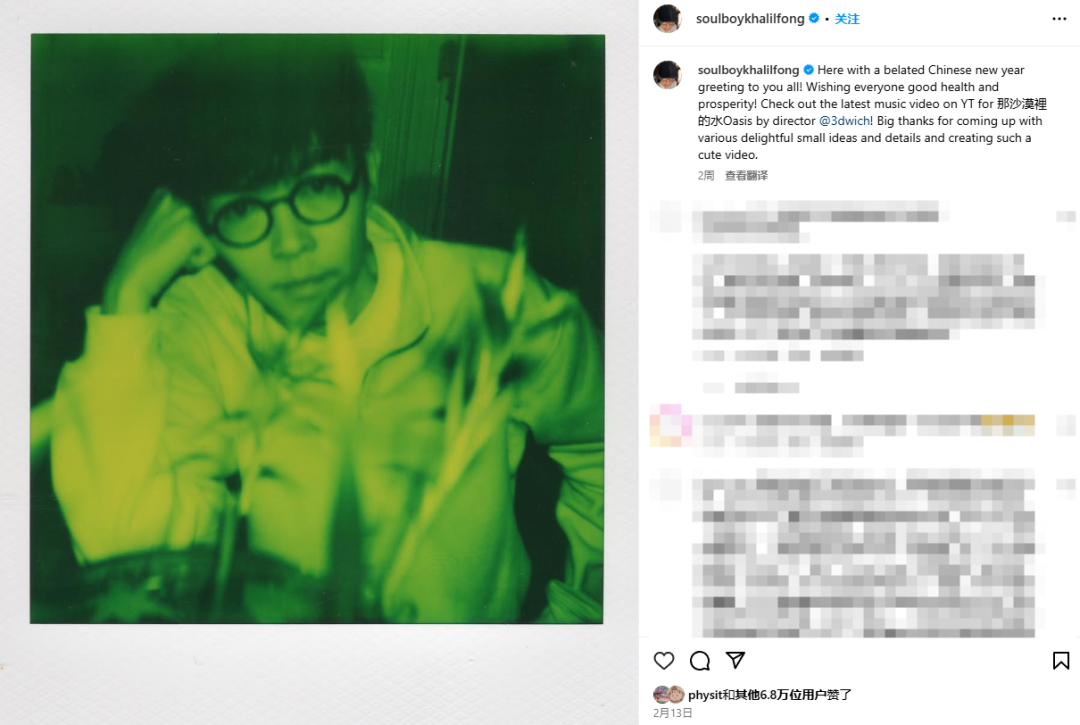Like the first blurred comment's heart
This screenshot has width=1080, height=725.
[x=1066, y=217]
